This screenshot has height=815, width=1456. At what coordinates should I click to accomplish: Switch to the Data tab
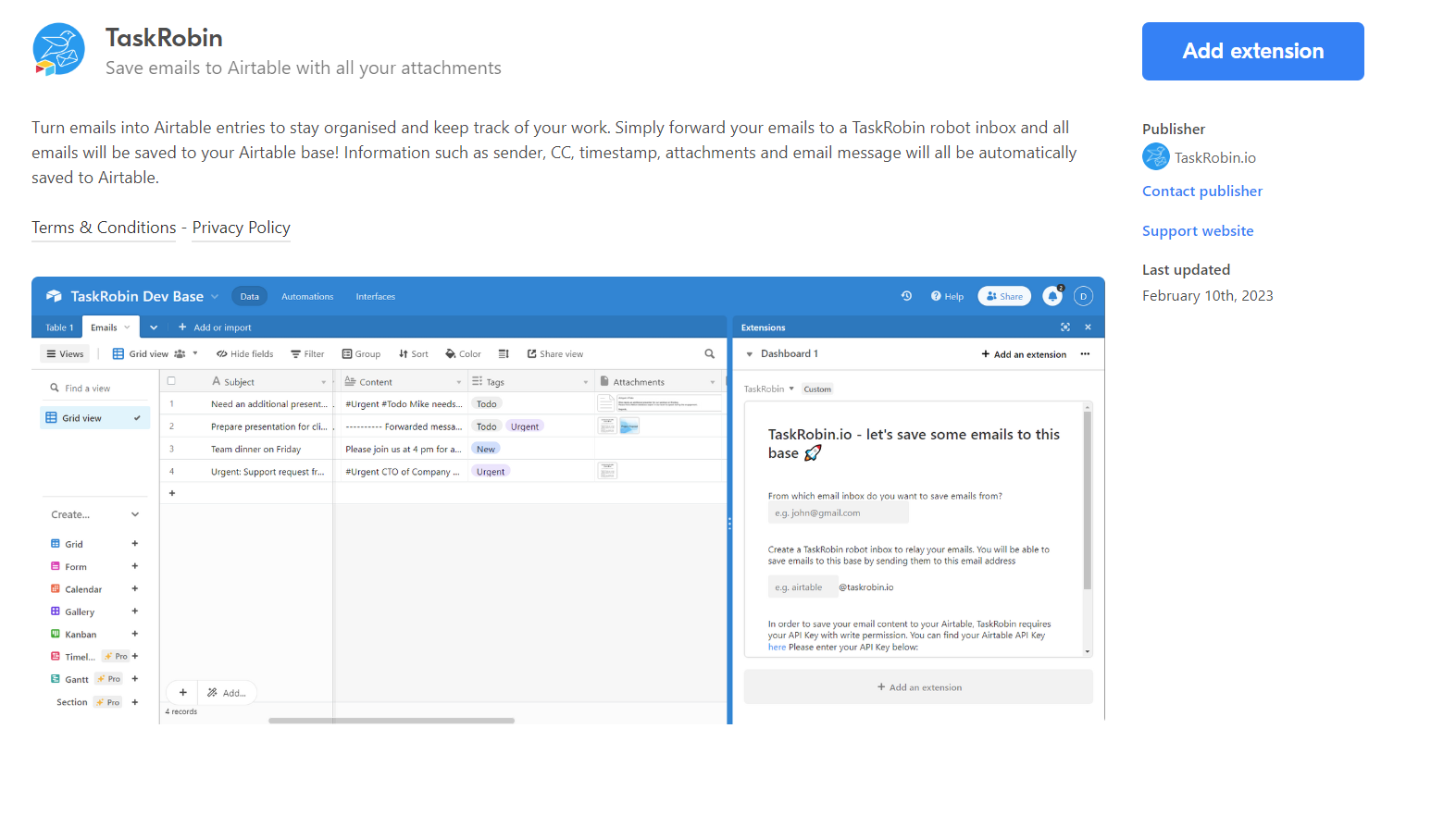pyautogui.click(x=250, y=296)
